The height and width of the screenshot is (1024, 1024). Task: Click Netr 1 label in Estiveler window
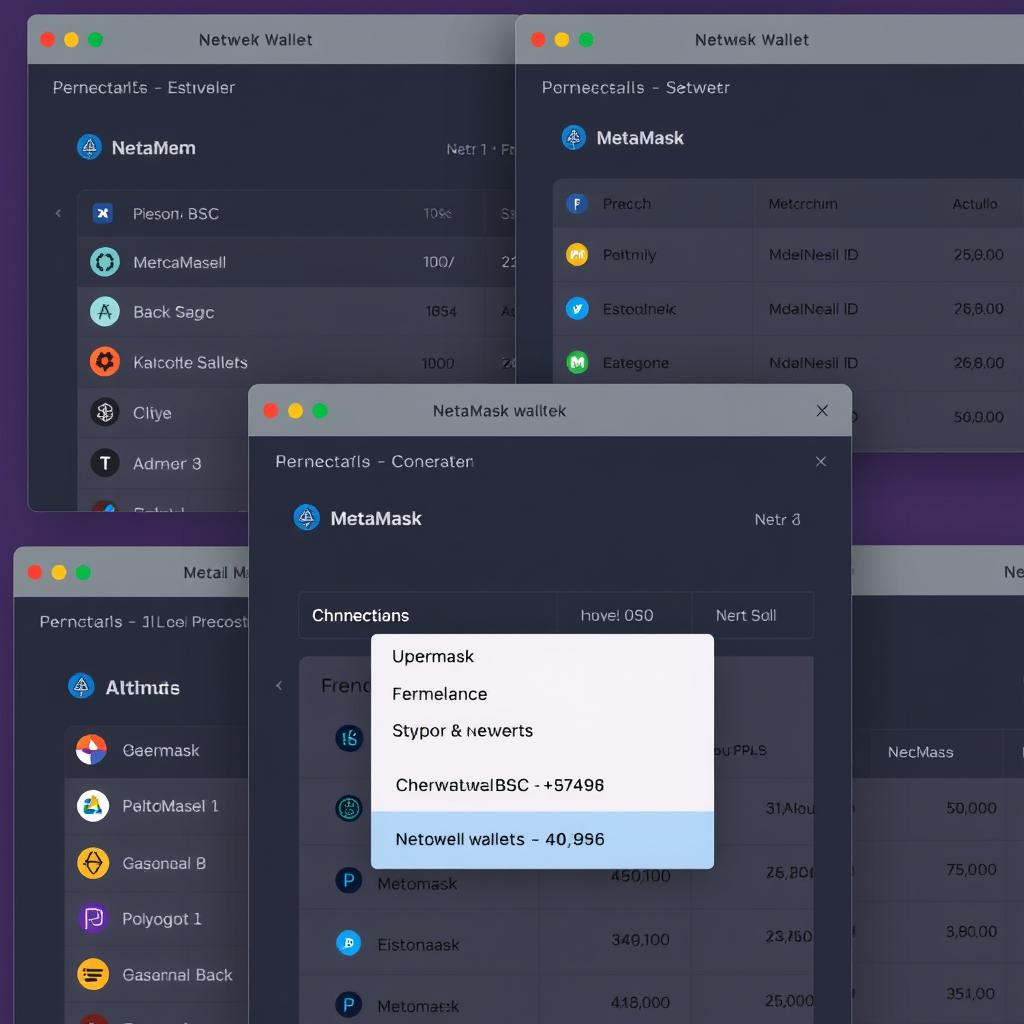click(466, 149)
